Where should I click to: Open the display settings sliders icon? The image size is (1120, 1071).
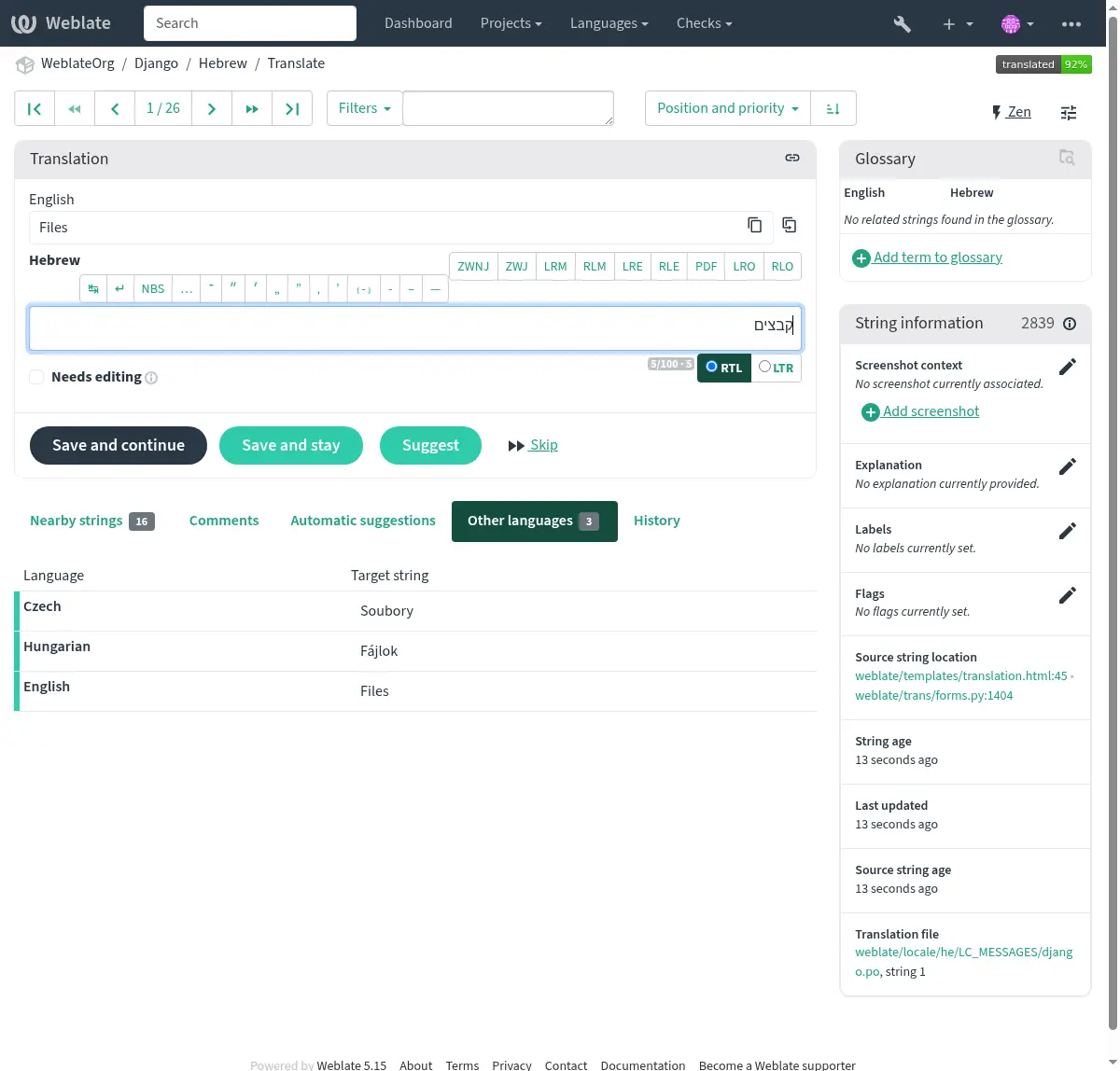pyautogui.click(x=1069, y=112)
